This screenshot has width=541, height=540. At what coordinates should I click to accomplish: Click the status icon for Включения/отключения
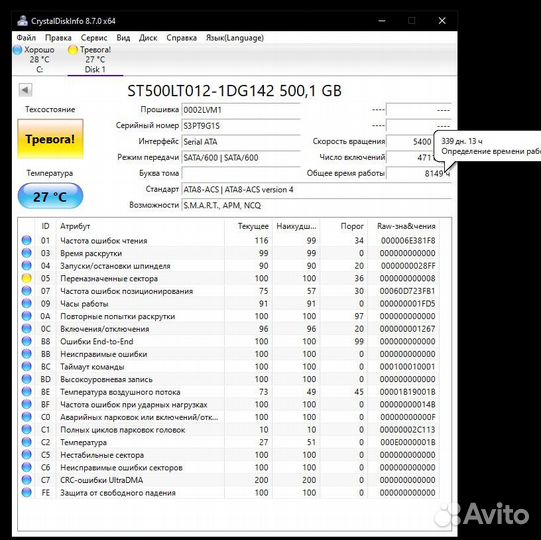pos(27,328)
